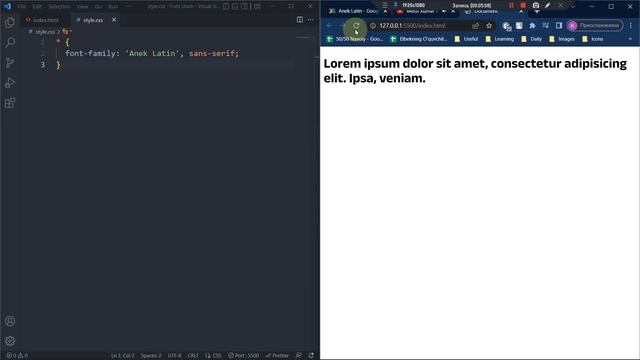Click the minimap in VS Code editor
The width and height of the screenshot is (640, 360).
pyautogui.click(x=303, y=38)
